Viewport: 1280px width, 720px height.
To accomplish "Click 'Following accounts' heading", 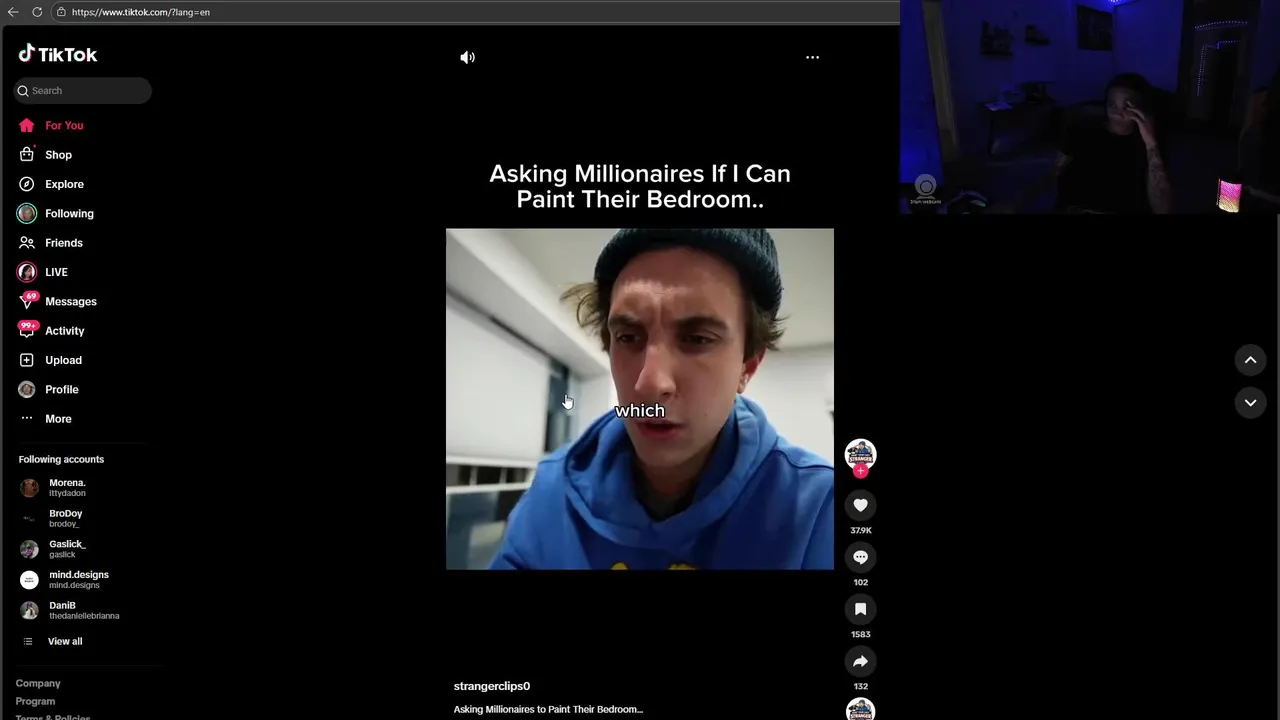I will pyautogui.click(x=61, y=459).
